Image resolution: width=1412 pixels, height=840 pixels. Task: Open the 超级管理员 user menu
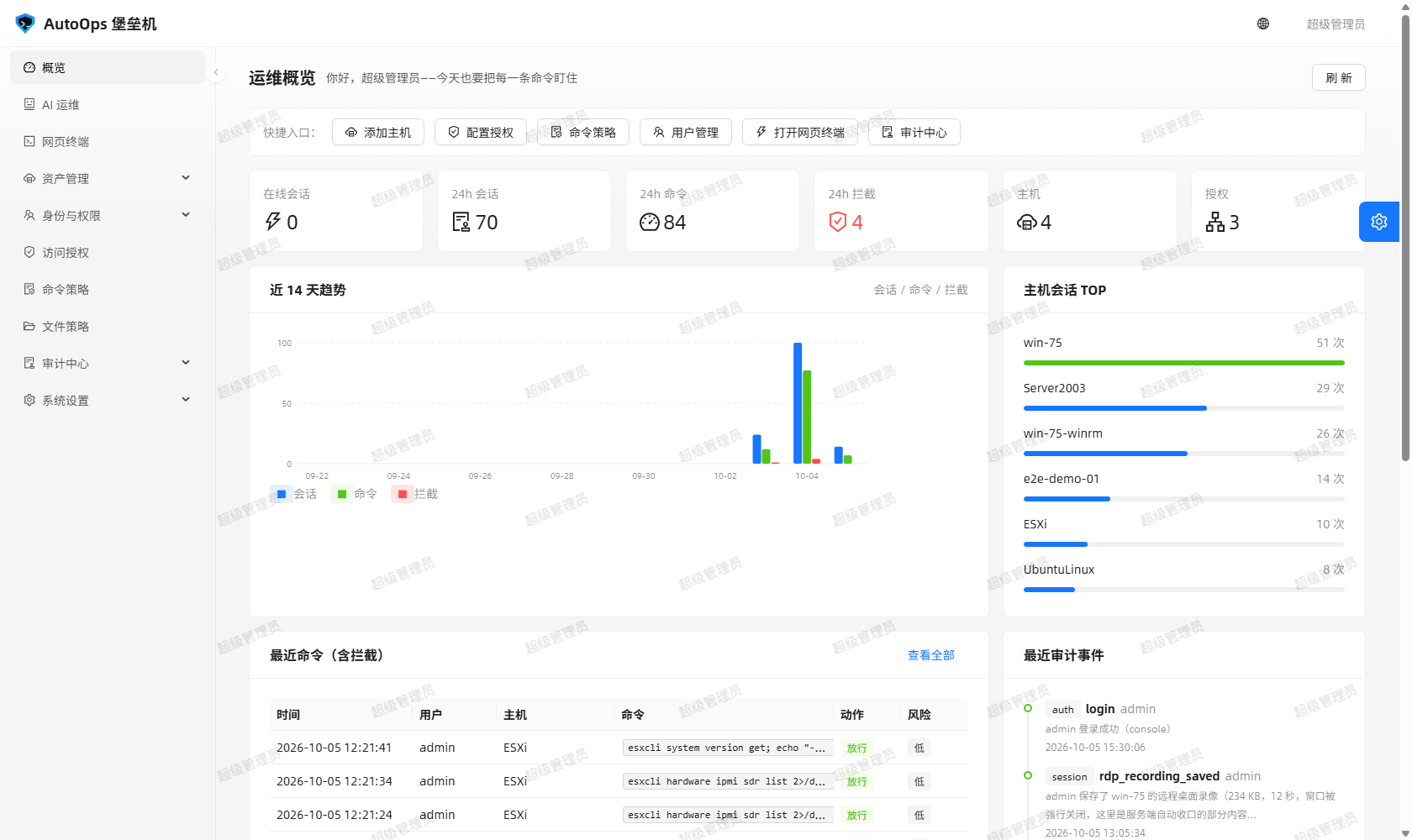click(1336, 24)
